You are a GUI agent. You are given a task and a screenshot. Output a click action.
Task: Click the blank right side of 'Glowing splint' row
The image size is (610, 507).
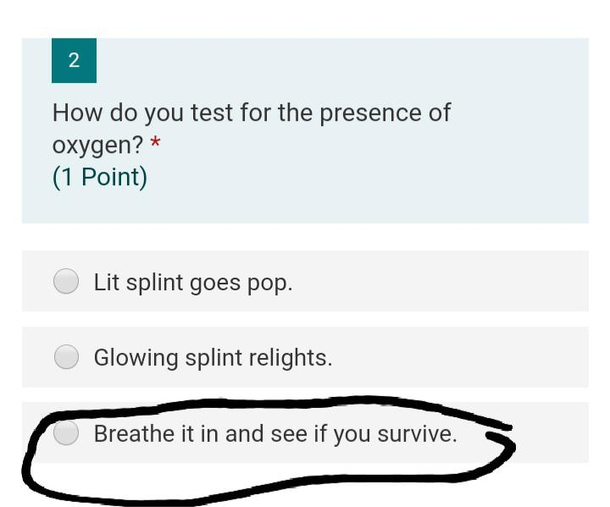click(470, 357)
